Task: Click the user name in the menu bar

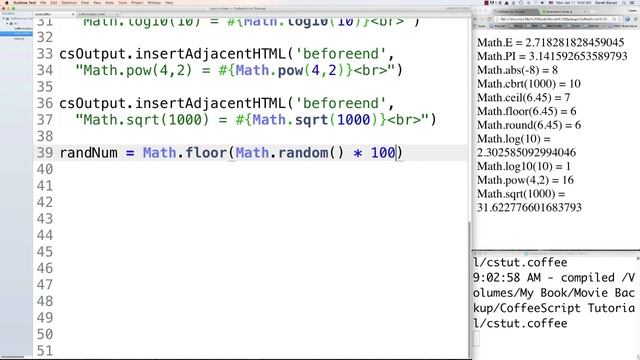Action: pyautogui.click(x=606, y=3)
